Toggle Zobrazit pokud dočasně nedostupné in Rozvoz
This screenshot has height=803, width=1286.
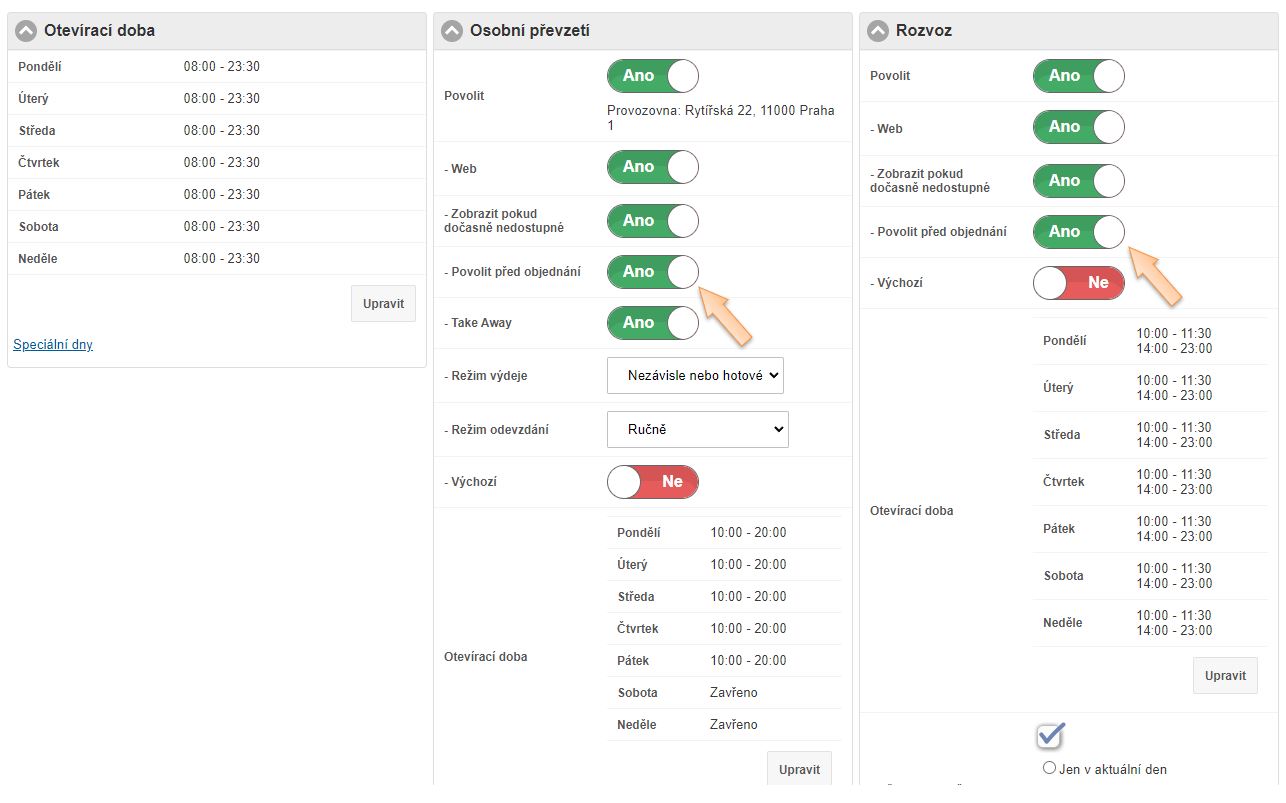pyautogui.click(x=1078, y=181)
